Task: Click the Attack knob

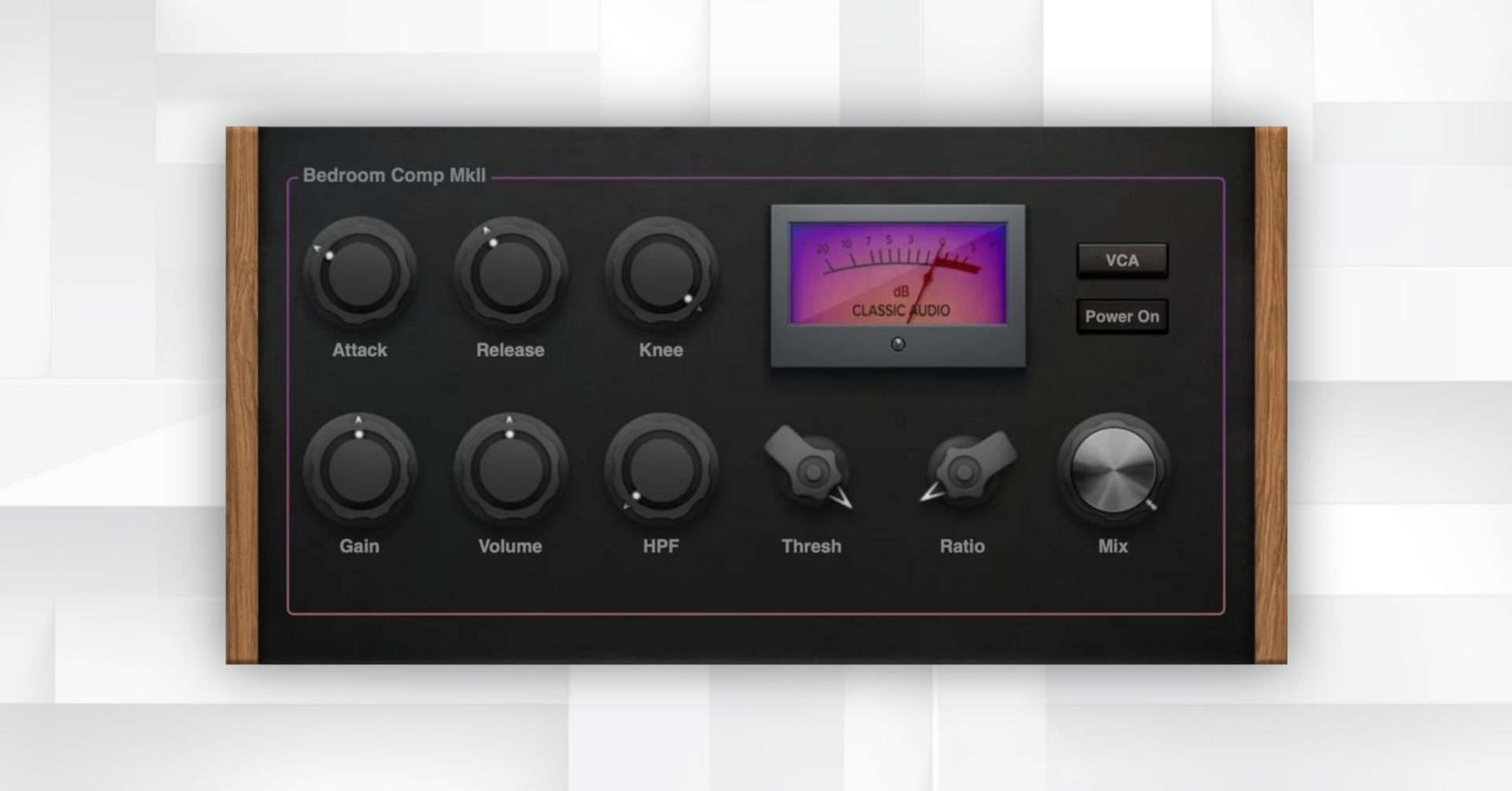Action: 360,273
